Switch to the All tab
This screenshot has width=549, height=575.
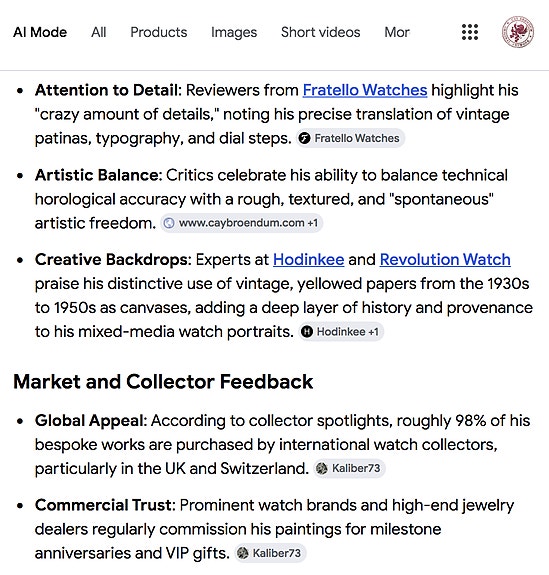click(x=99, y=32)
